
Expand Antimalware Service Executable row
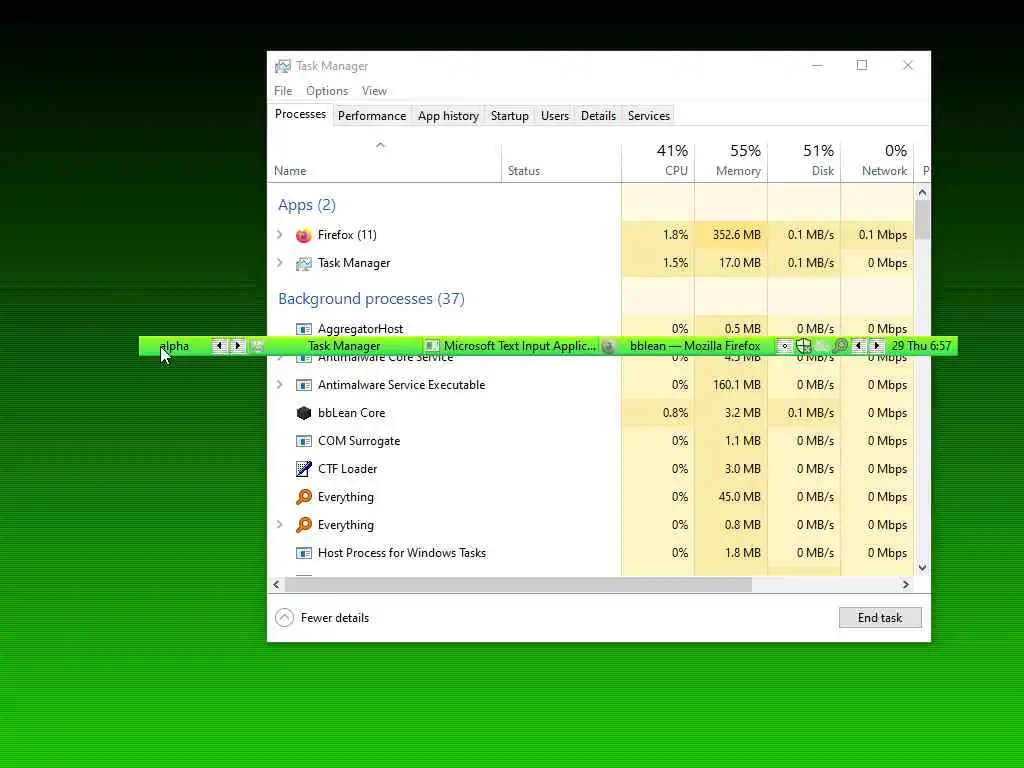click(x=280, y=385)
